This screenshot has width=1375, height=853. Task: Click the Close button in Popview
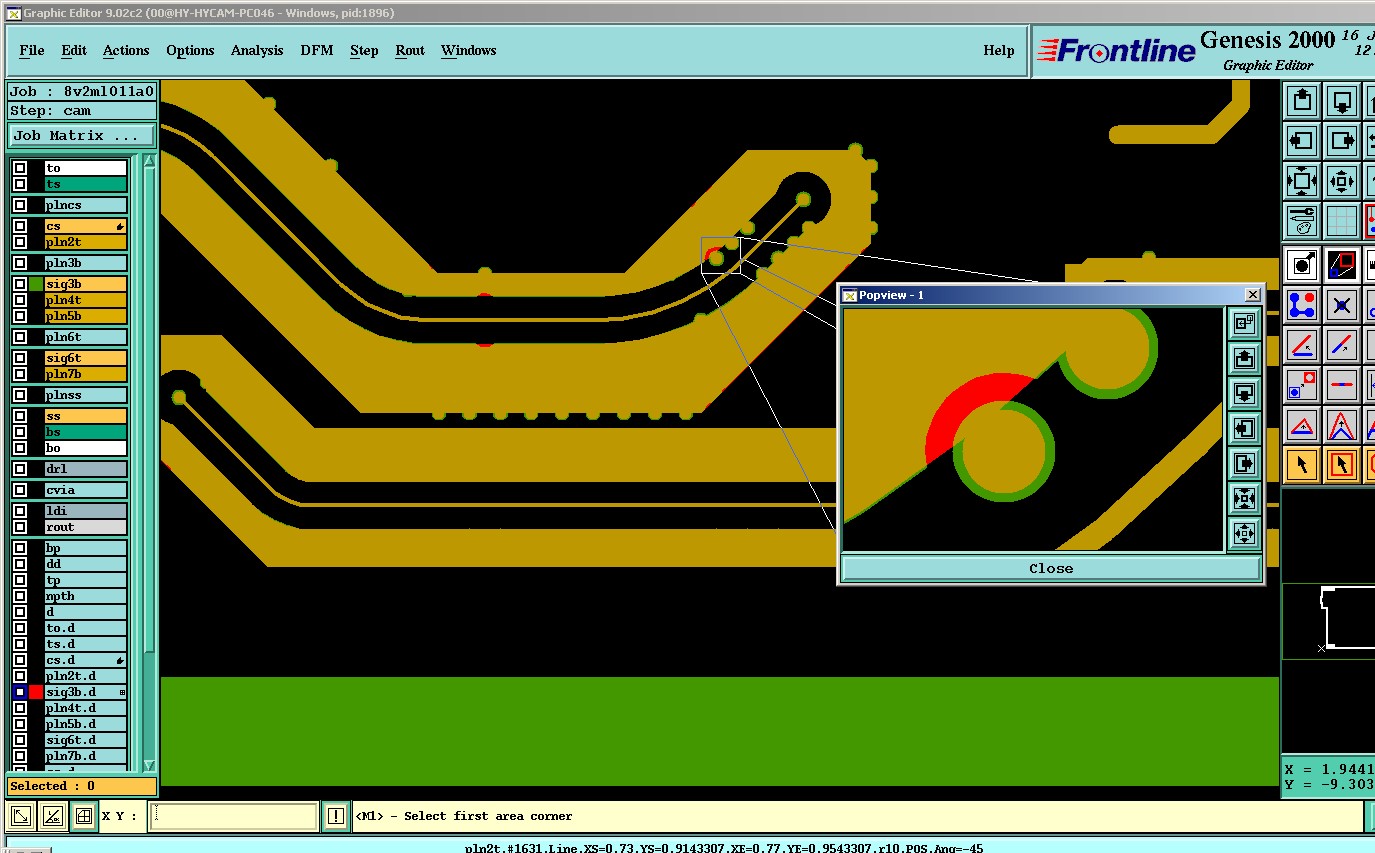click(1051, 568)
